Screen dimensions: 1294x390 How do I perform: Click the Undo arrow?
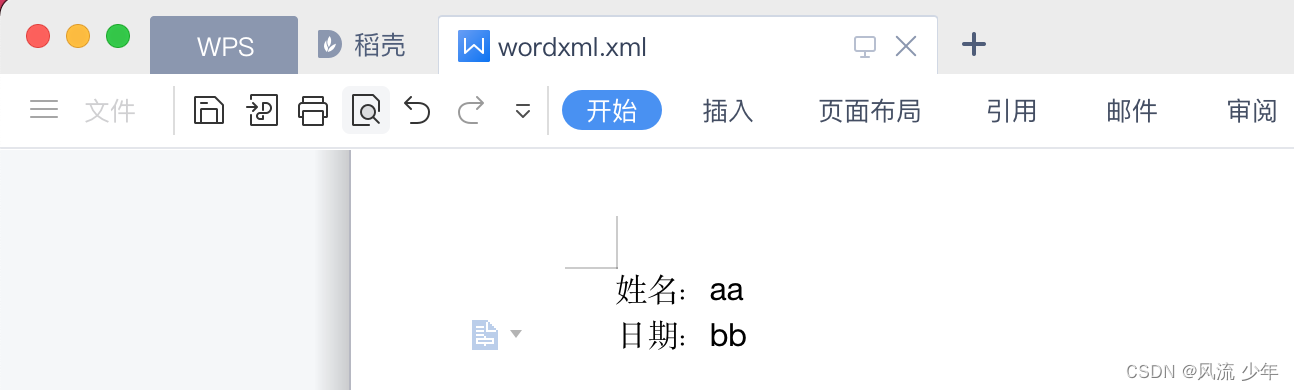click(417, 111)
